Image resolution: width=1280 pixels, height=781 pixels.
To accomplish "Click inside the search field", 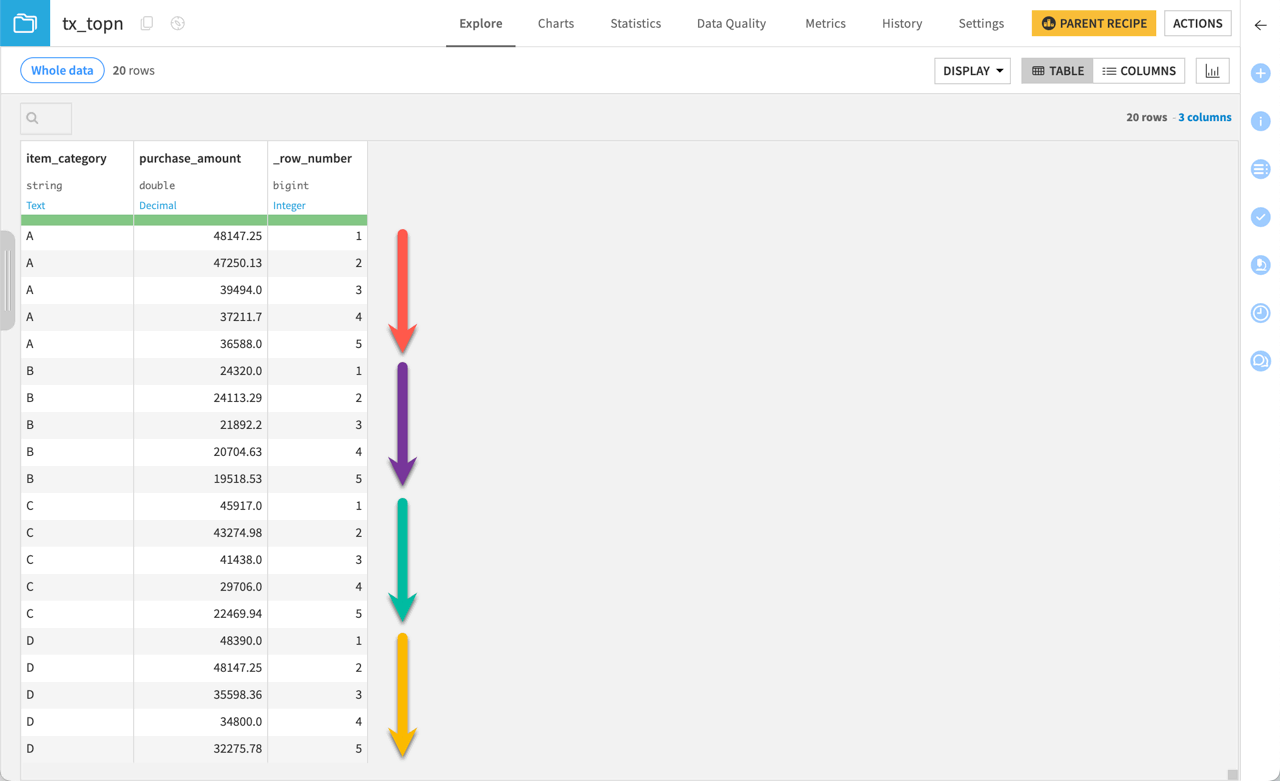I will coord(45,118).
